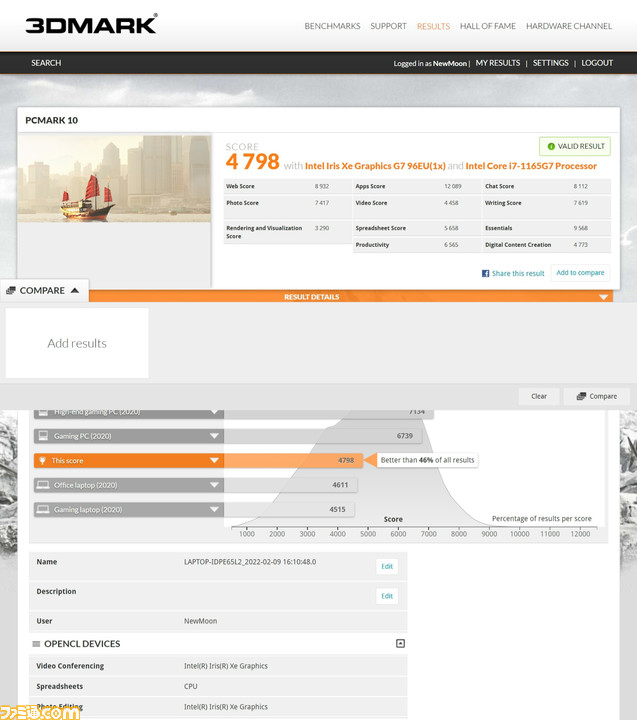637x720 pixels.
Task: Open HARDWARE CHANNEL page
Action: click(x=569, y=26)
